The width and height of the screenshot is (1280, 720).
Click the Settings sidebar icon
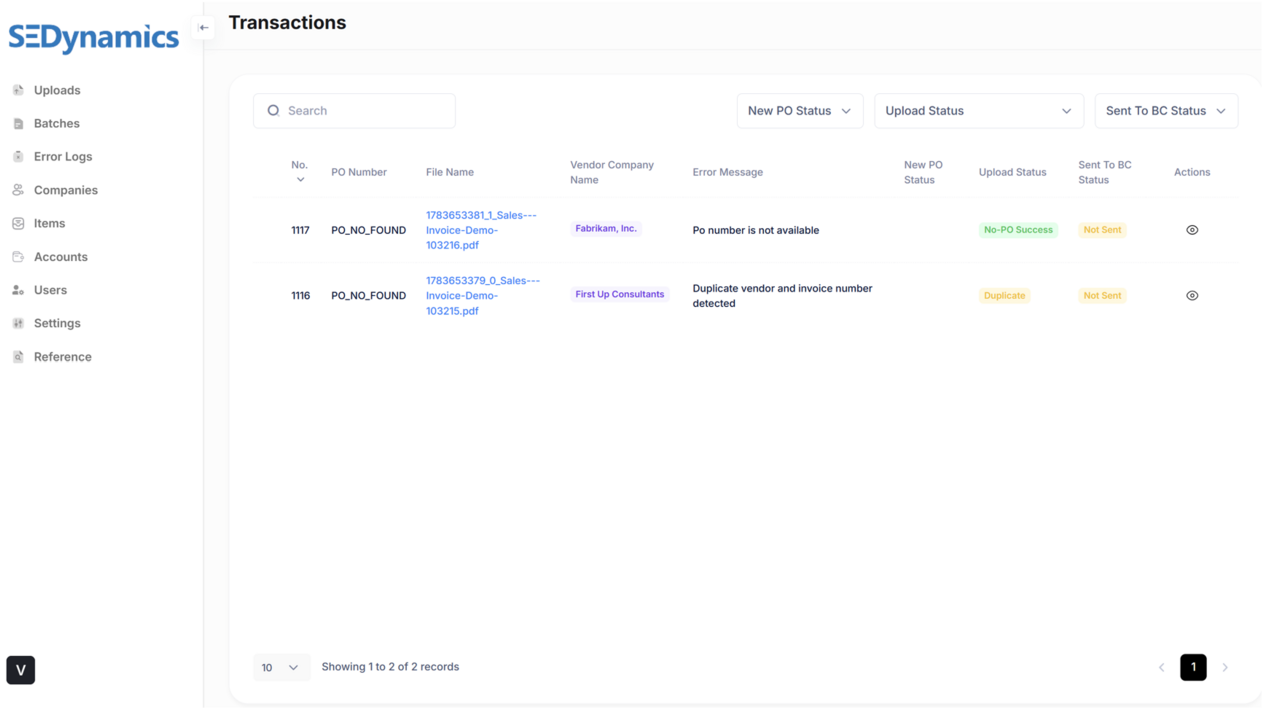(18, 323)
